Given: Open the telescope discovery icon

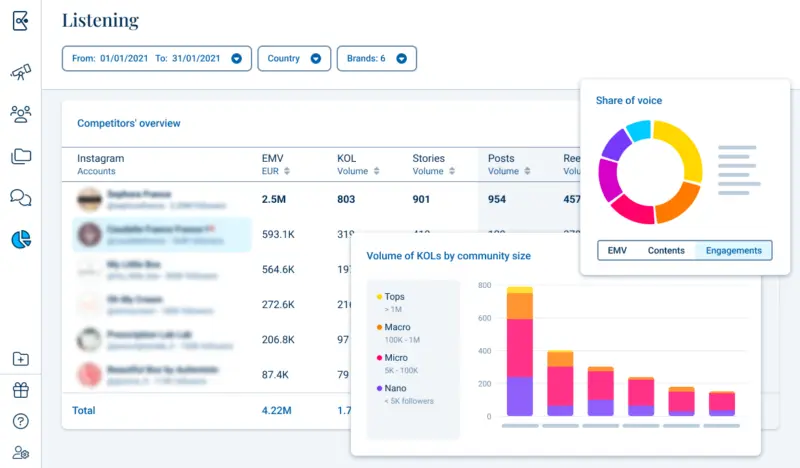Looking at the screenshot, I should 20,72.
